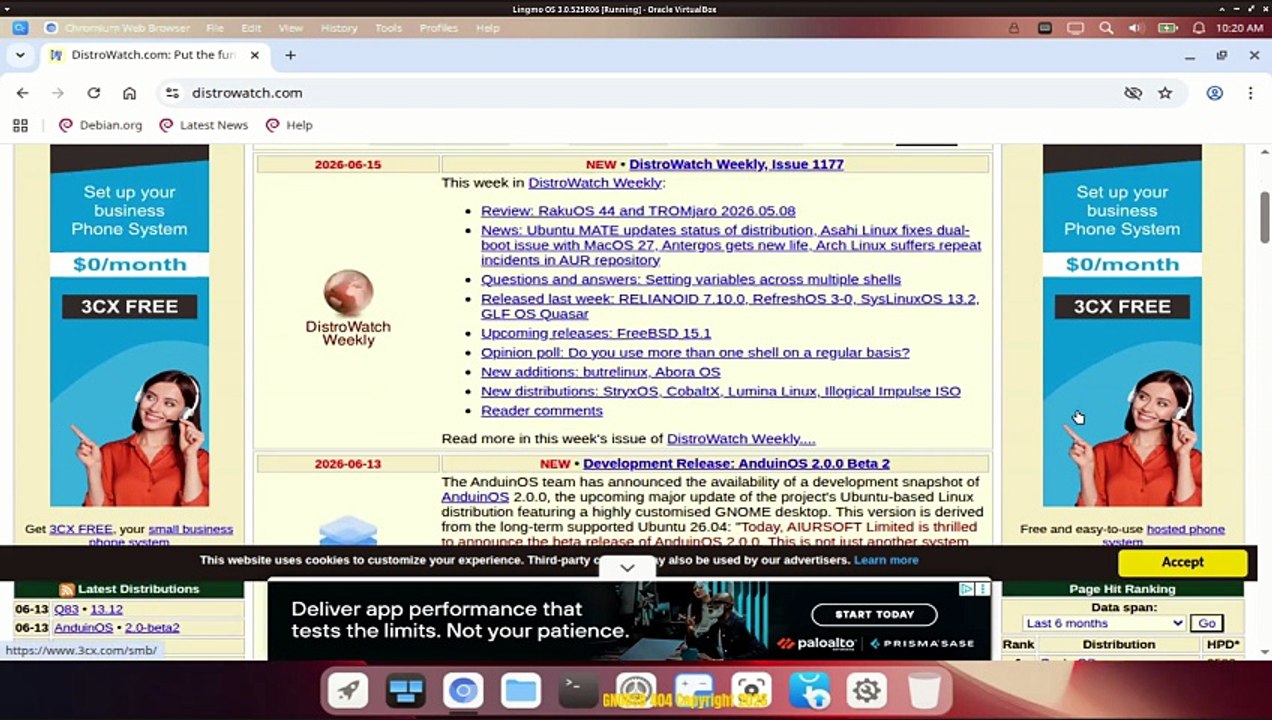This screenshot has height=720, width=1272.
Task: Open the profile avatar icon
Action: 1215,93
